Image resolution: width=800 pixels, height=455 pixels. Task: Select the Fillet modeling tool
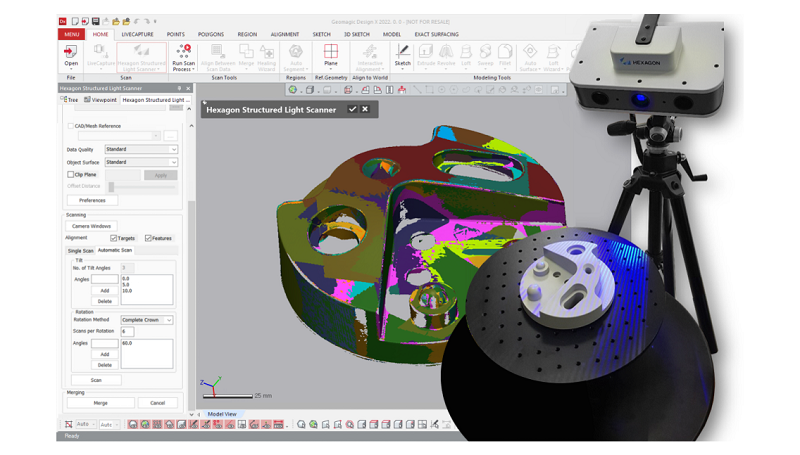tap(505, 55)
